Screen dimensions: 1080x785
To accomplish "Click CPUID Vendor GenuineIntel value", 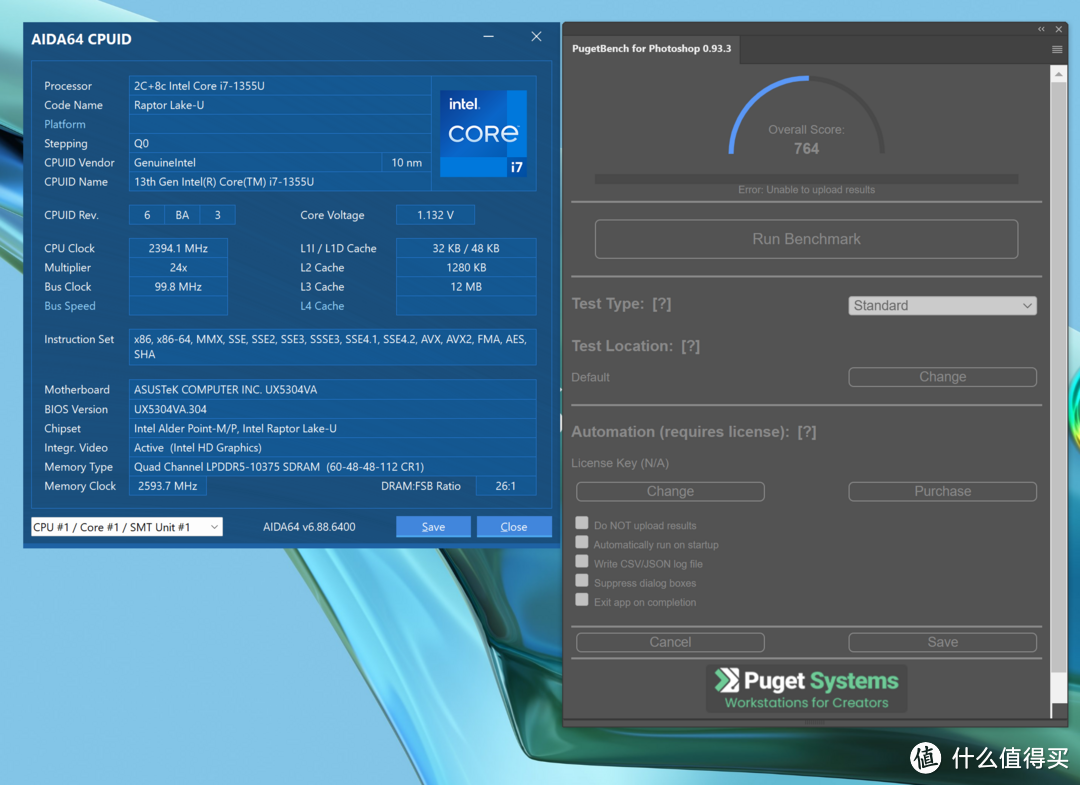I will (255, 163).
